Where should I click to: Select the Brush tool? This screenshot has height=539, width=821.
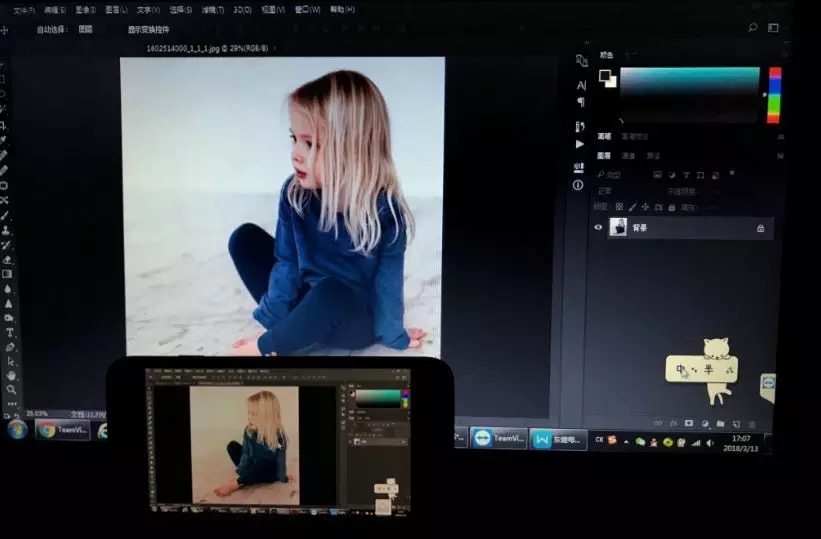(x=5, y=215)
